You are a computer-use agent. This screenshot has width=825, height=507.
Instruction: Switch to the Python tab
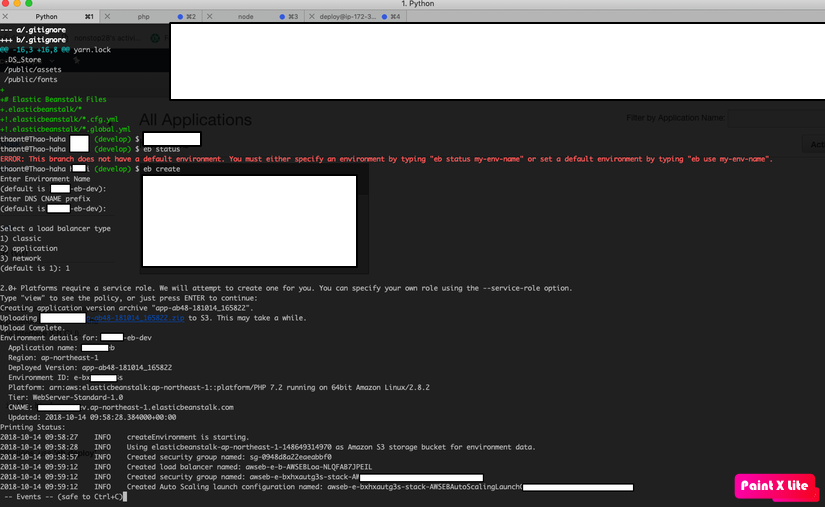pyautogui.click(x=46, y=17)
